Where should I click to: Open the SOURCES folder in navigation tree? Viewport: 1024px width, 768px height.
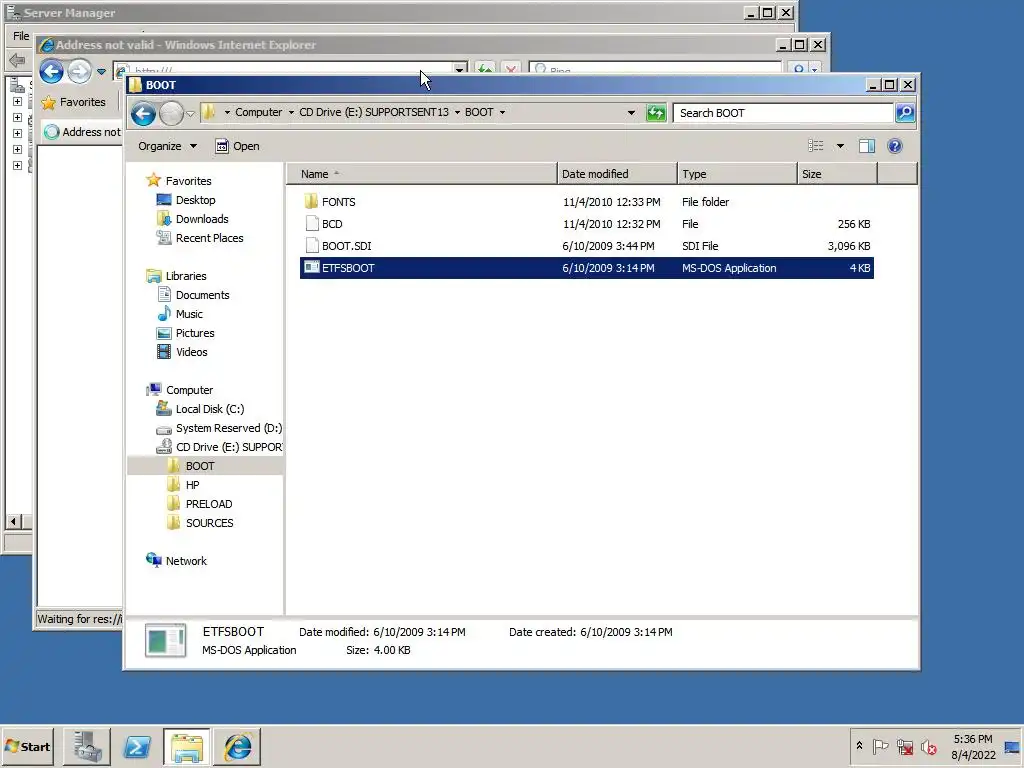(209, 522)
